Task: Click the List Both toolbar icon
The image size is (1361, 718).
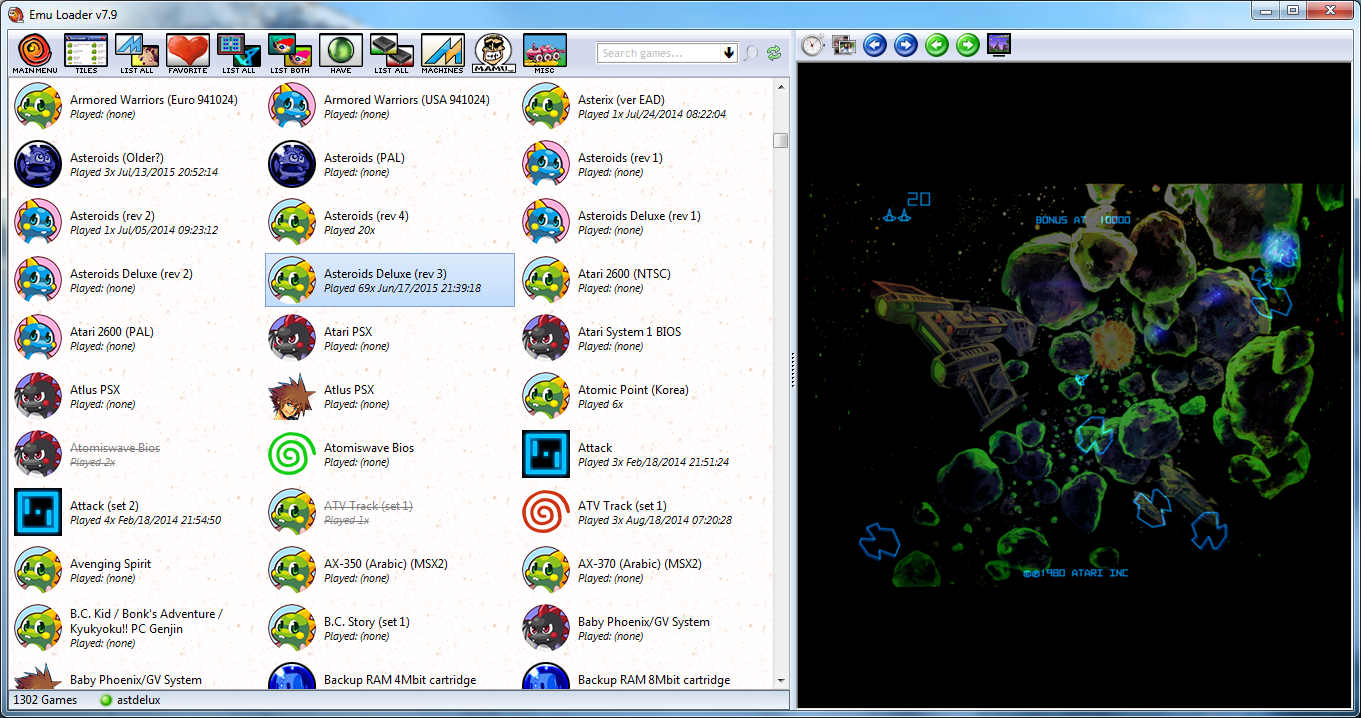Action: [x=290, y=54]
